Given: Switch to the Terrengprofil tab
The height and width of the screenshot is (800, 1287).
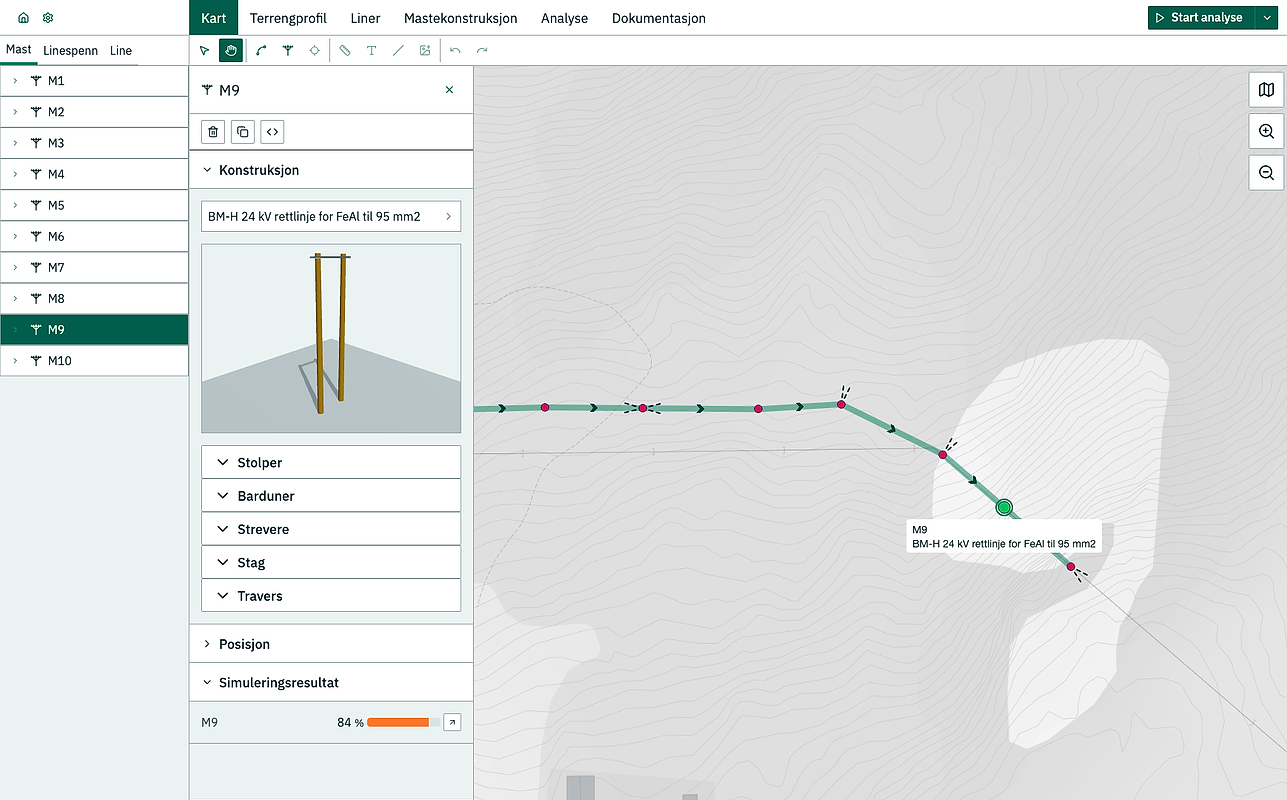Looking at the screenshot, I should coord(288,17).
